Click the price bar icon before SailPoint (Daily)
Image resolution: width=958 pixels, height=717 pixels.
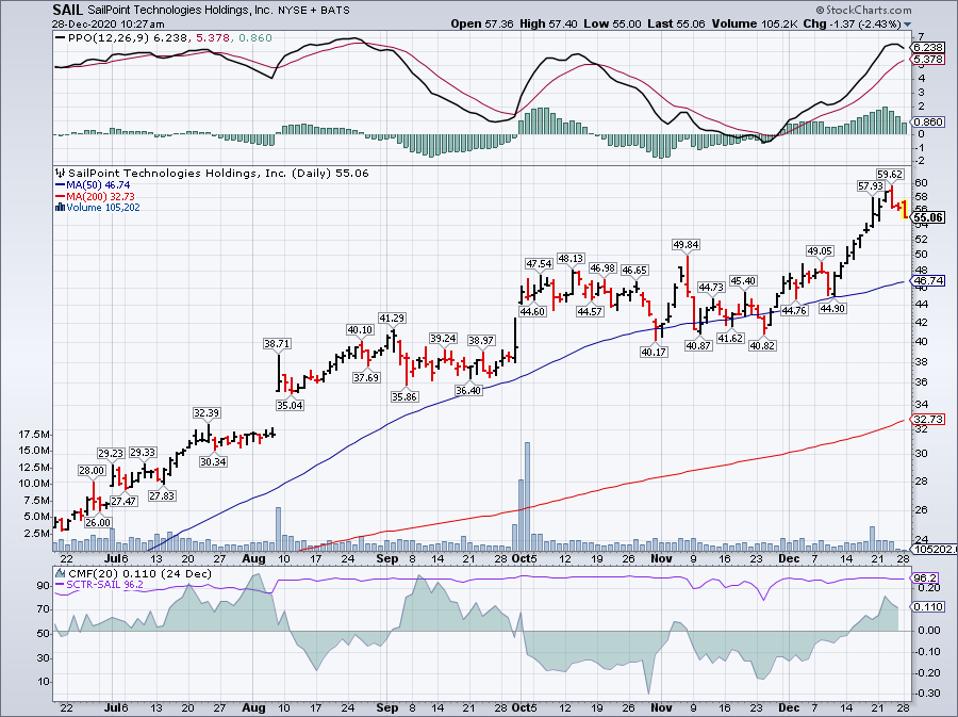(x=60, y=173)
